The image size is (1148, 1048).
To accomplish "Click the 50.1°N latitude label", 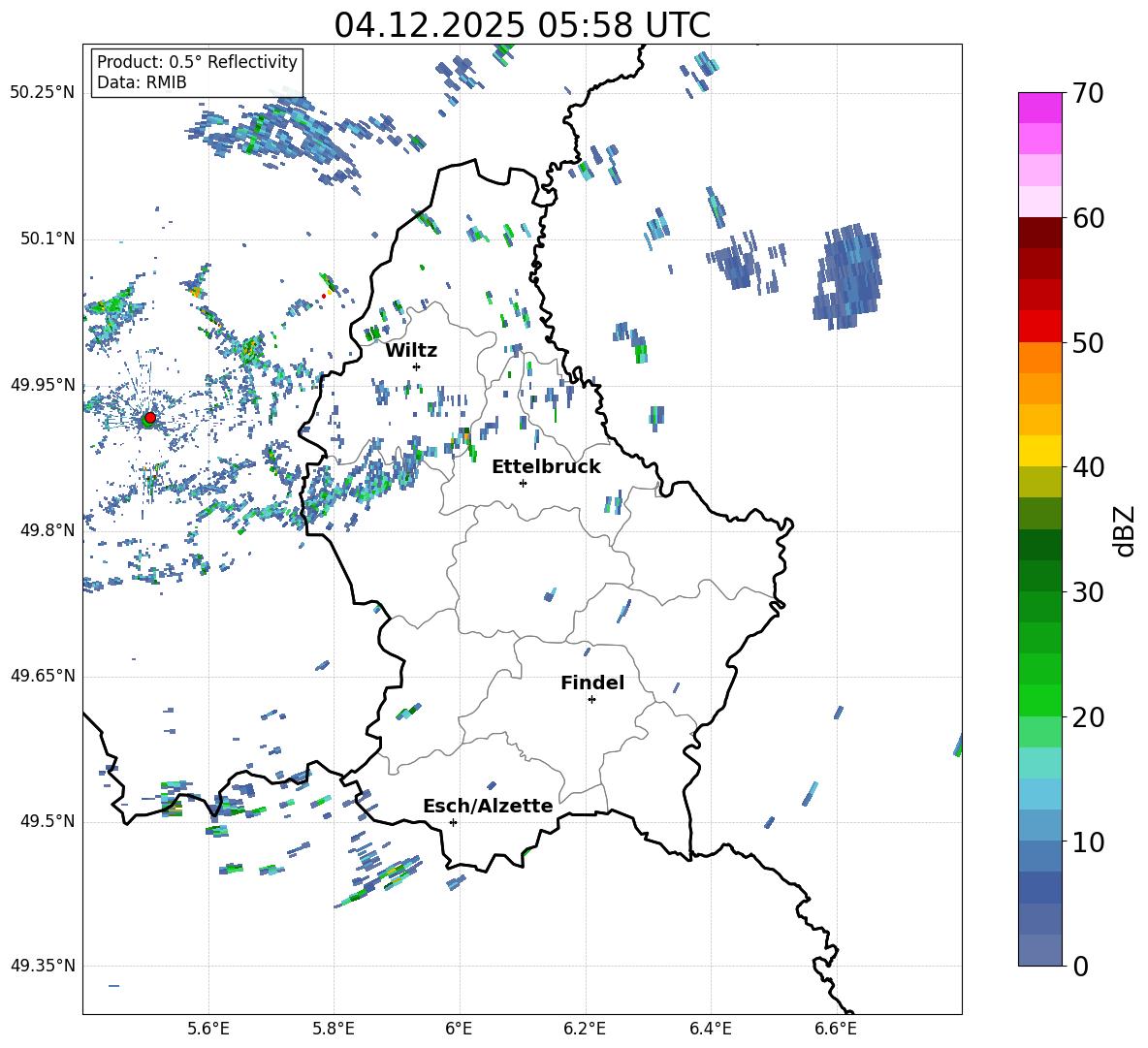I will [48, 239].
